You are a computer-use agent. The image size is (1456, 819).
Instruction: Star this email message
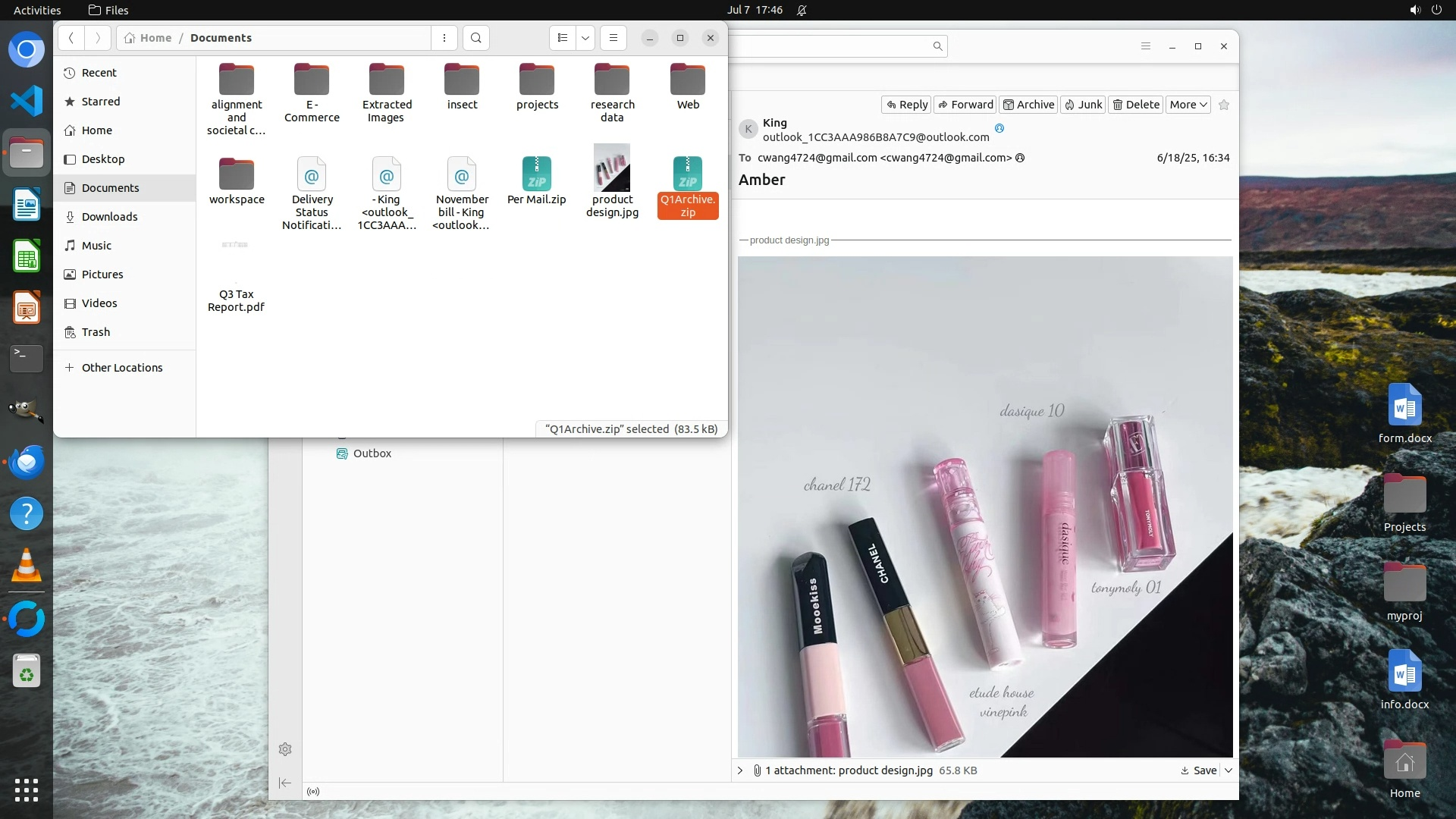tap(1224, 105)
